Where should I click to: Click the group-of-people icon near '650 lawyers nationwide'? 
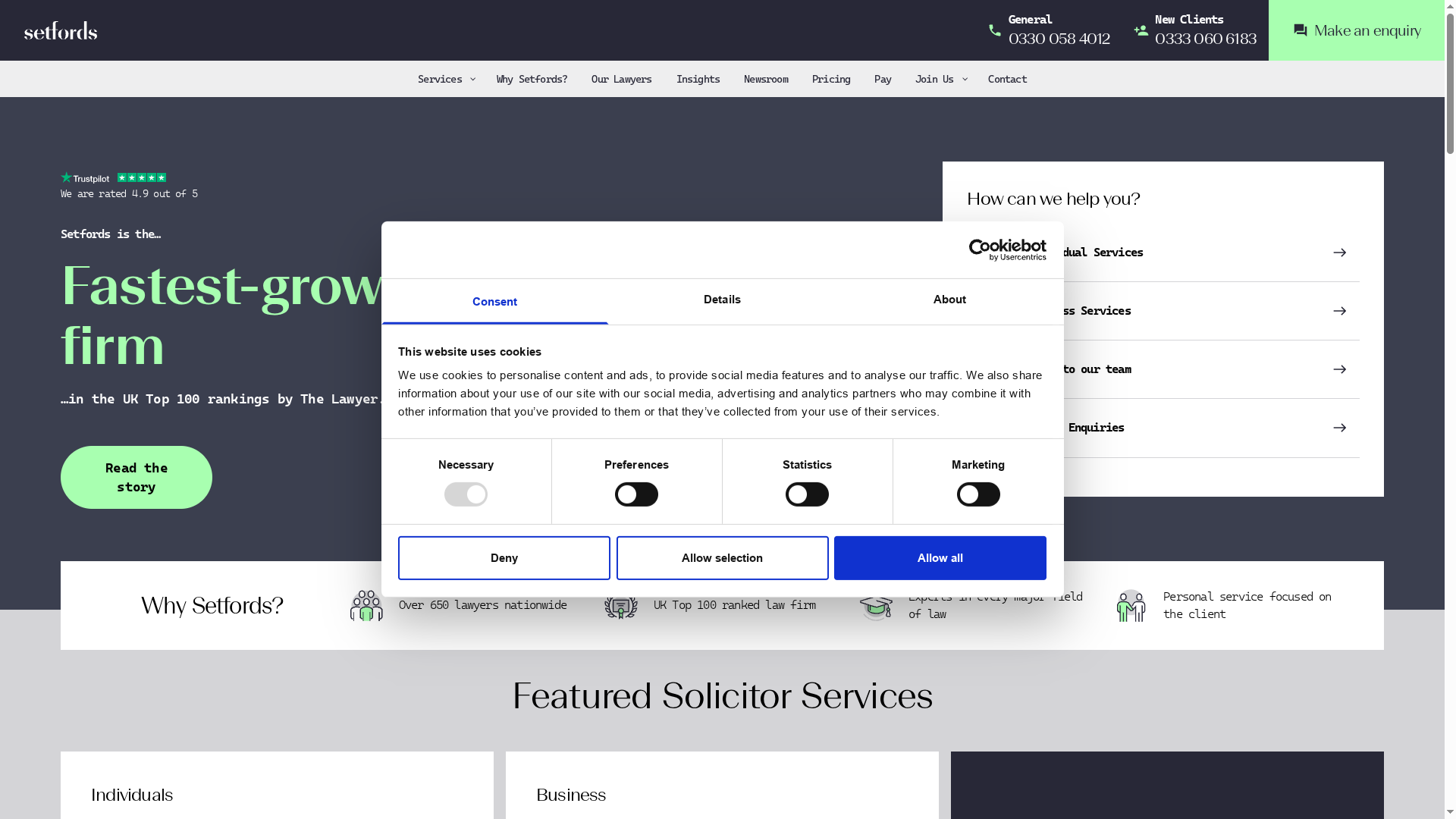[366, 605]
